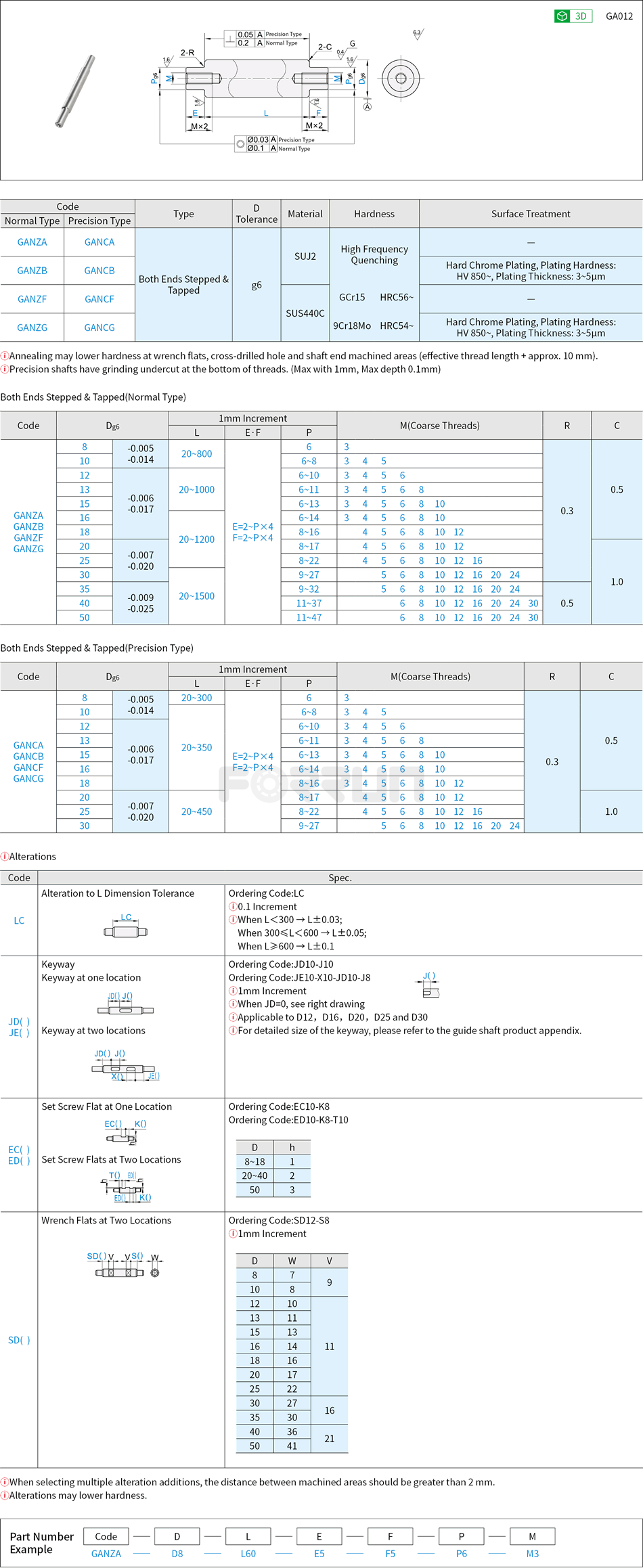
Task: Click GANZA value in Part Number Example
Action: [106, 1554]
